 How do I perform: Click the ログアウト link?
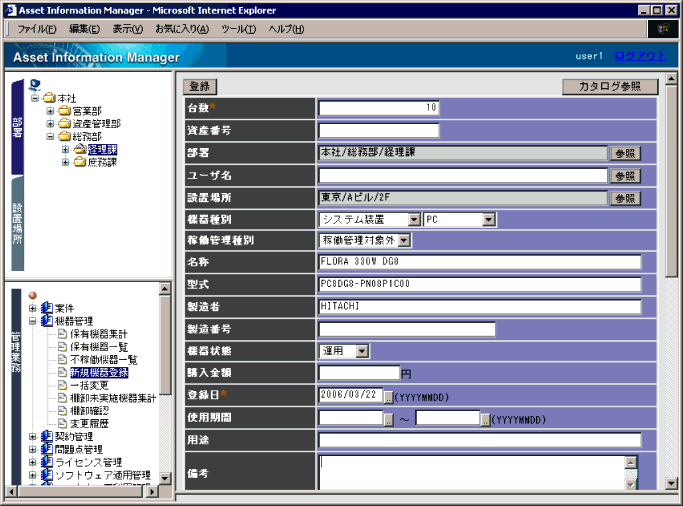click(639, 57)
